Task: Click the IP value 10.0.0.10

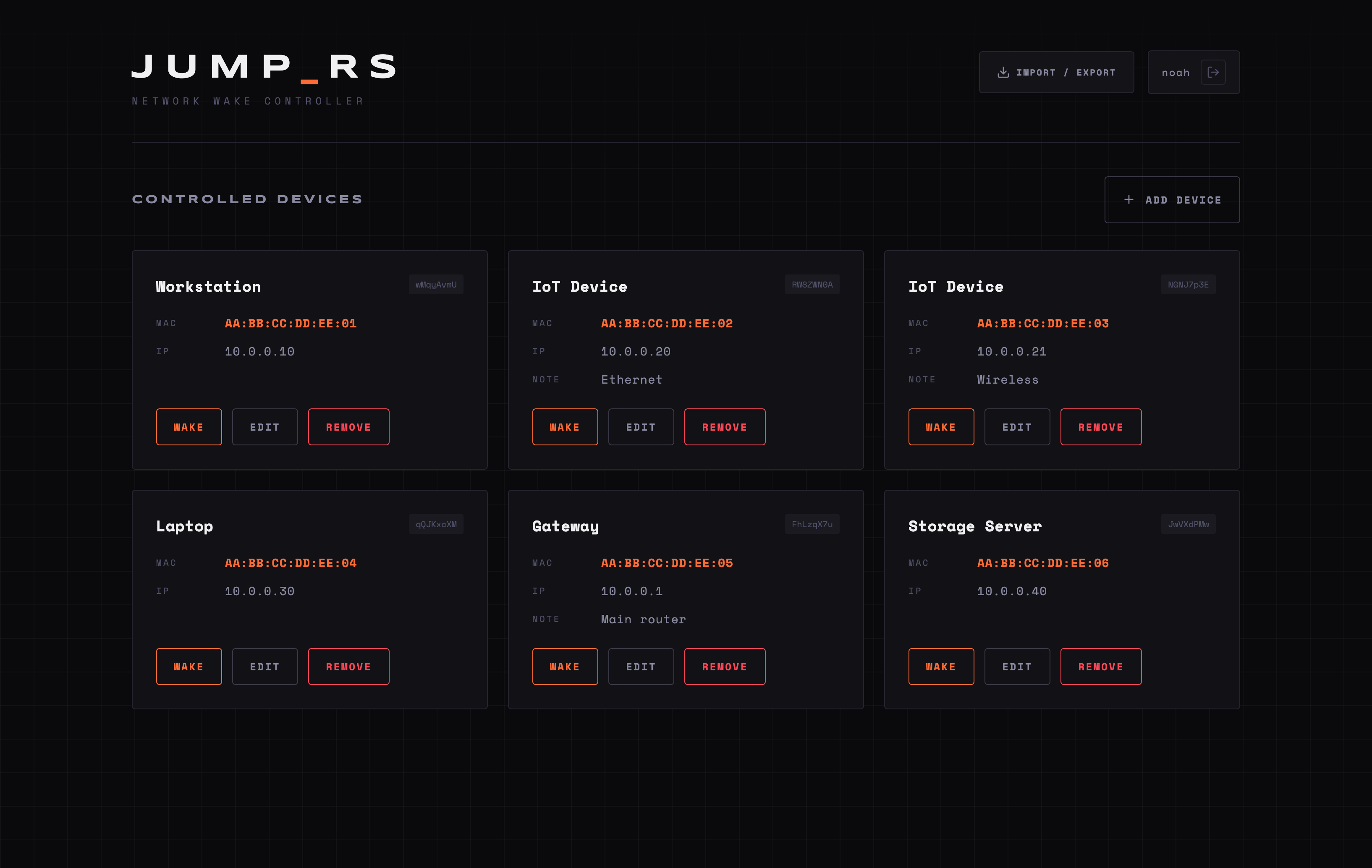Action: pos(259,351)
